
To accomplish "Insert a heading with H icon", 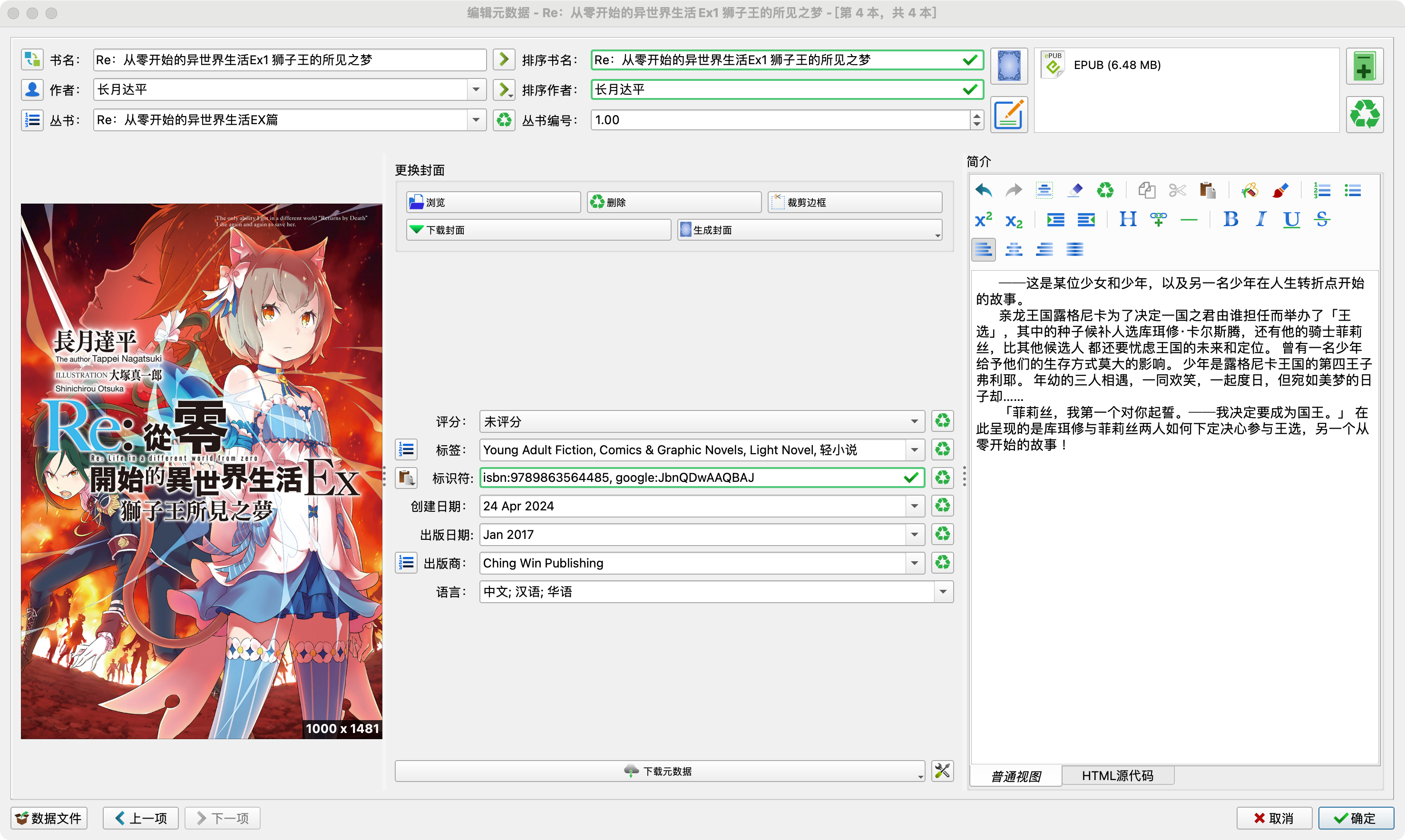I will tap(1127, 220).
